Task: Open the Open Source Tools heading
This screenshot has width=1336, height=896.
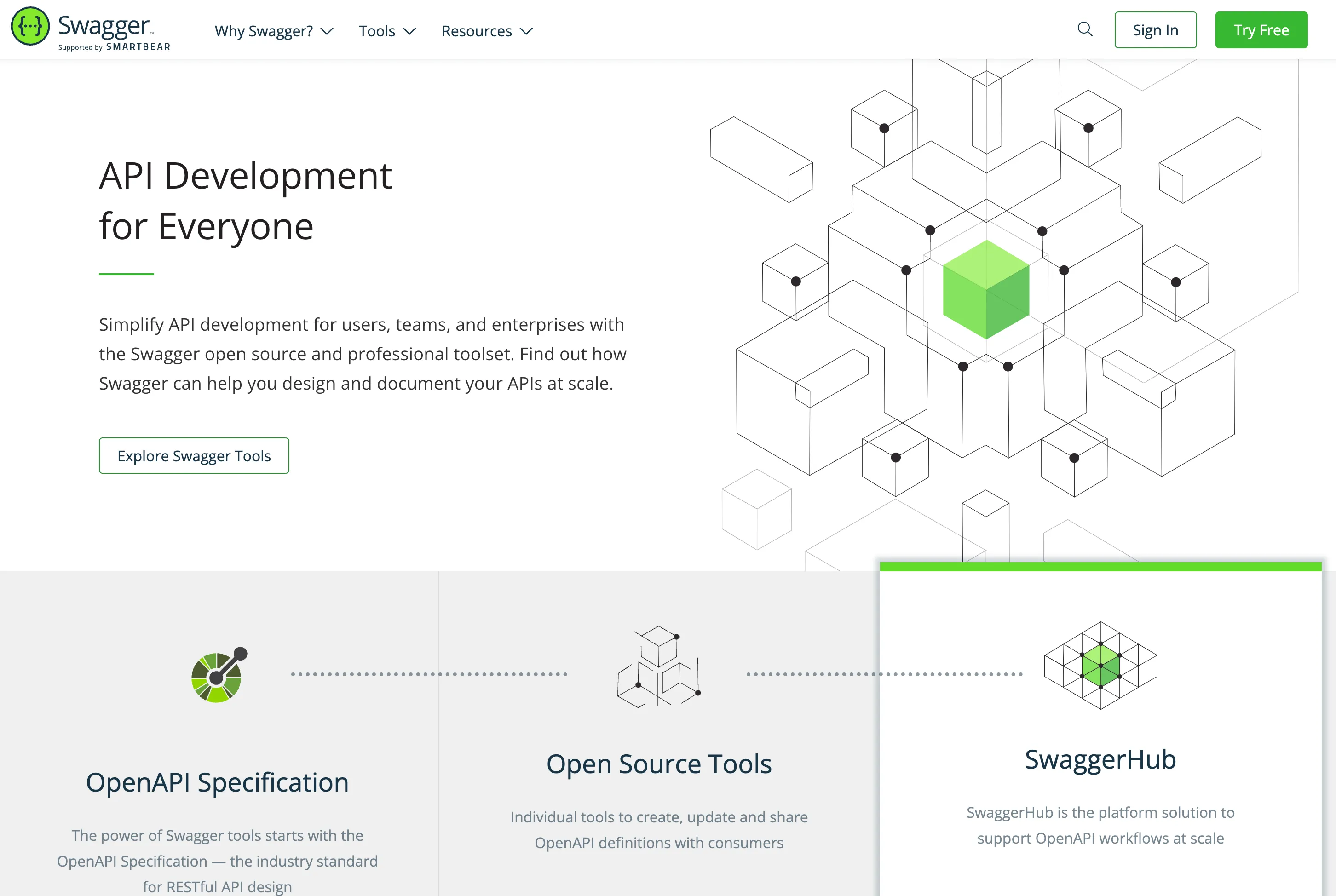Action: click(659, 764)
